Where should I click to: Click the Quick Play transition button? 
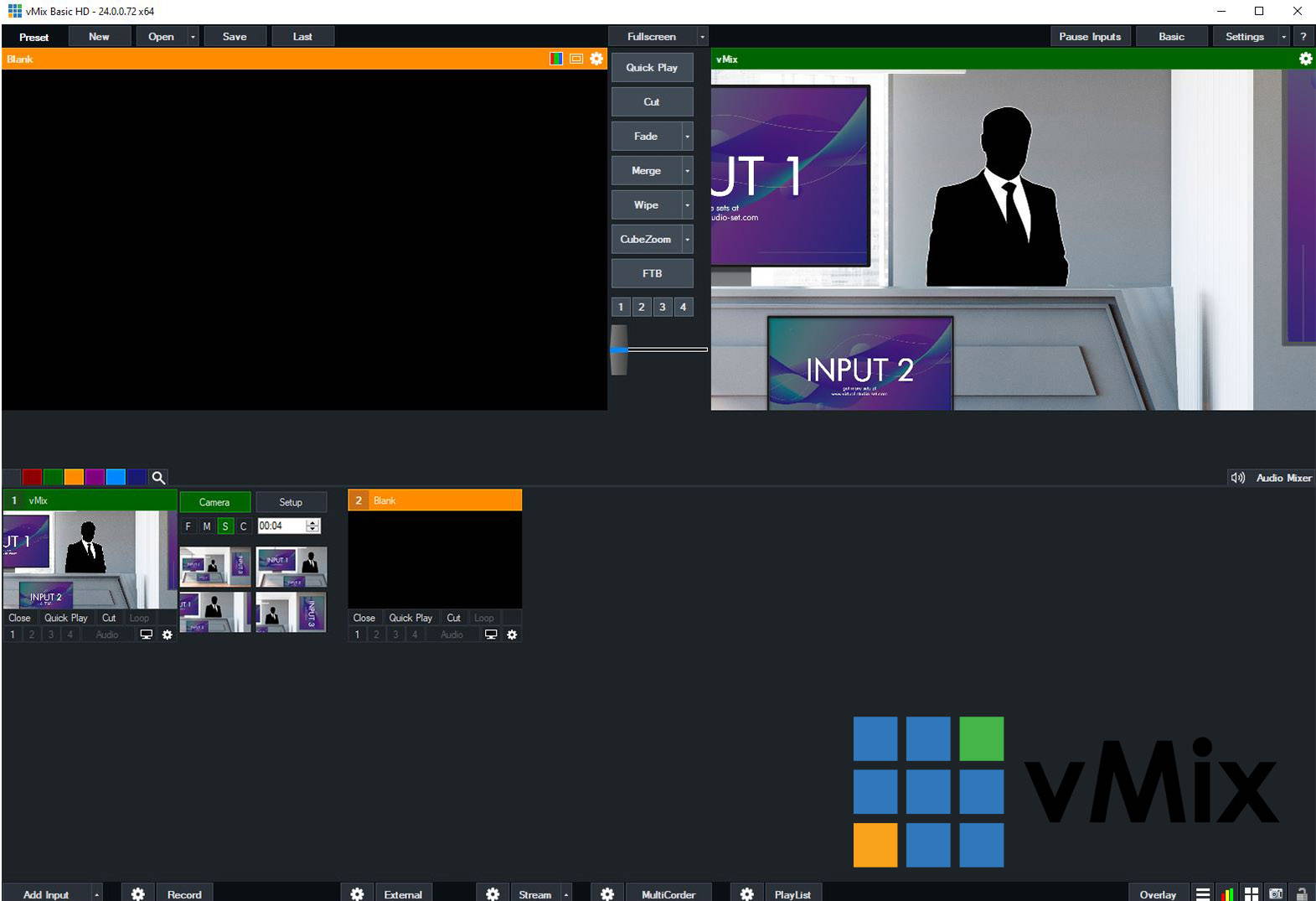point(652,67)
